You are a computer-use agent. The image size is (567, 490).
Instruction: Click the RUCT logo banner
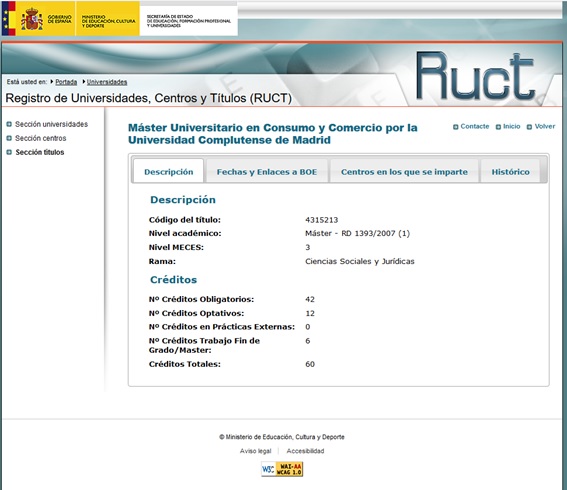pyautogui.click(x=475, y=76)
